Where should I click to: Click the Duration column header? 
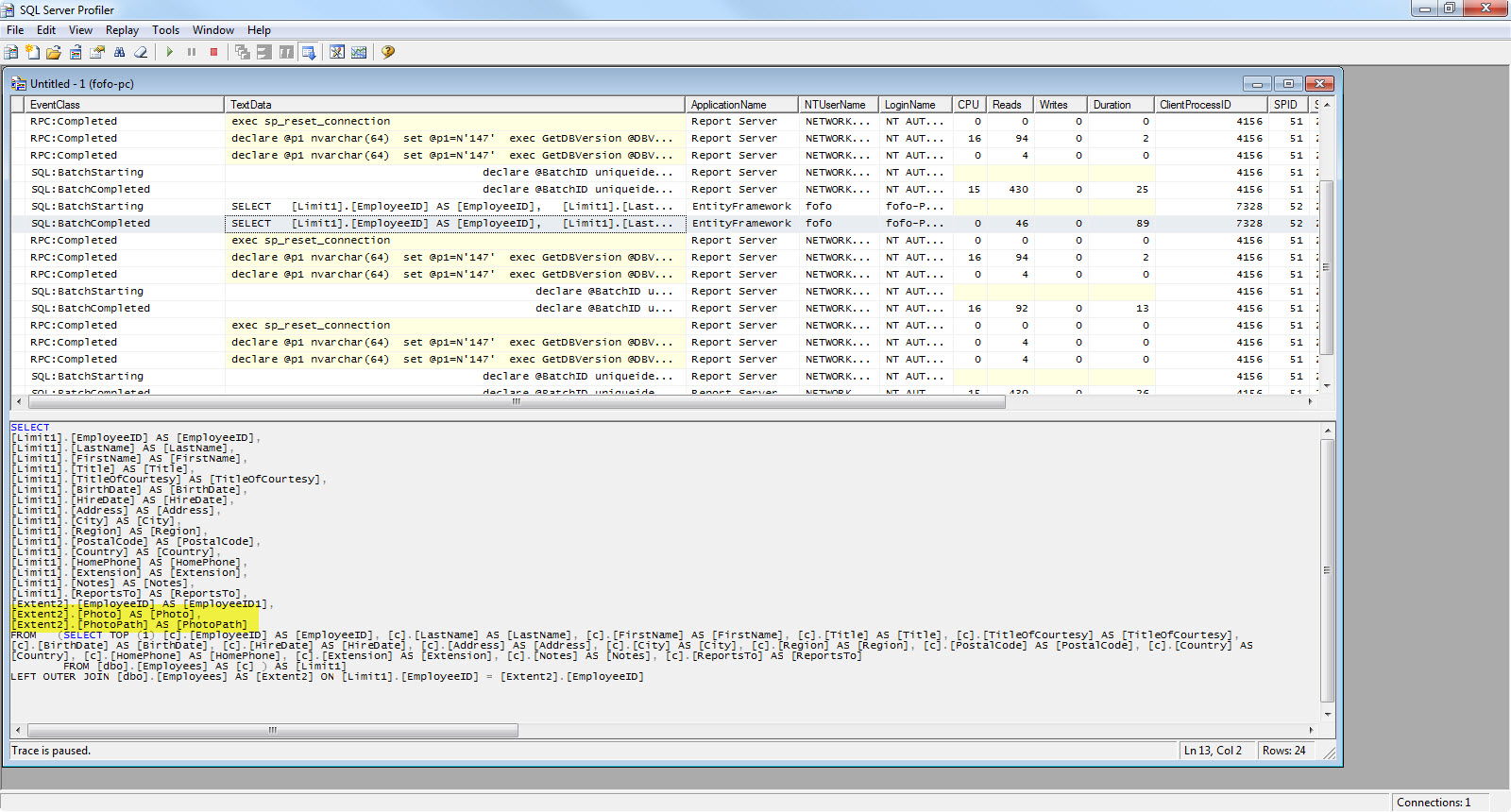(1122, 105)
